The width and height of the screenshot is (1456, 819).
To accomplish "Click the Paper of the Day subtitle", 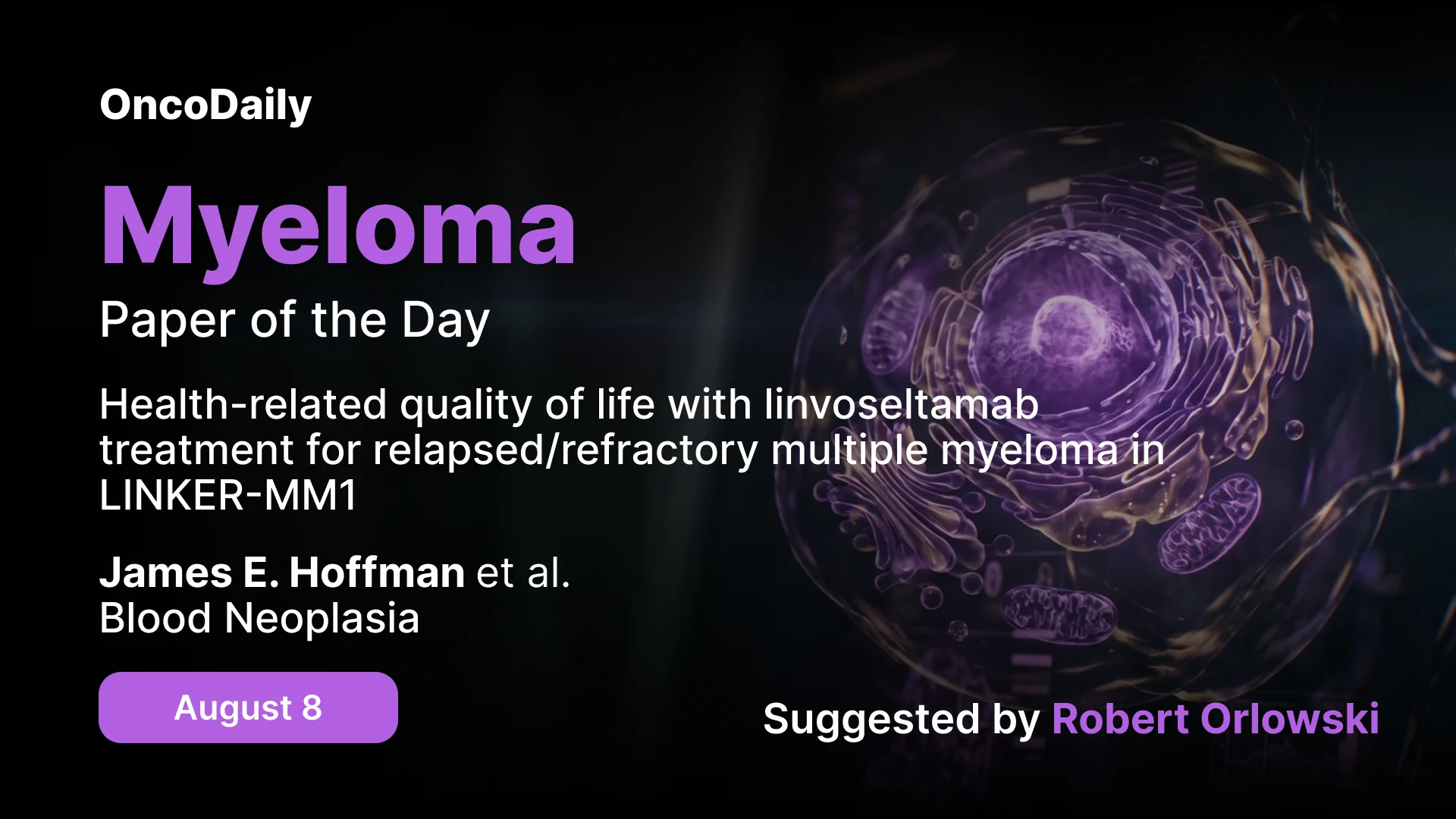I will [x=294, y=320].
